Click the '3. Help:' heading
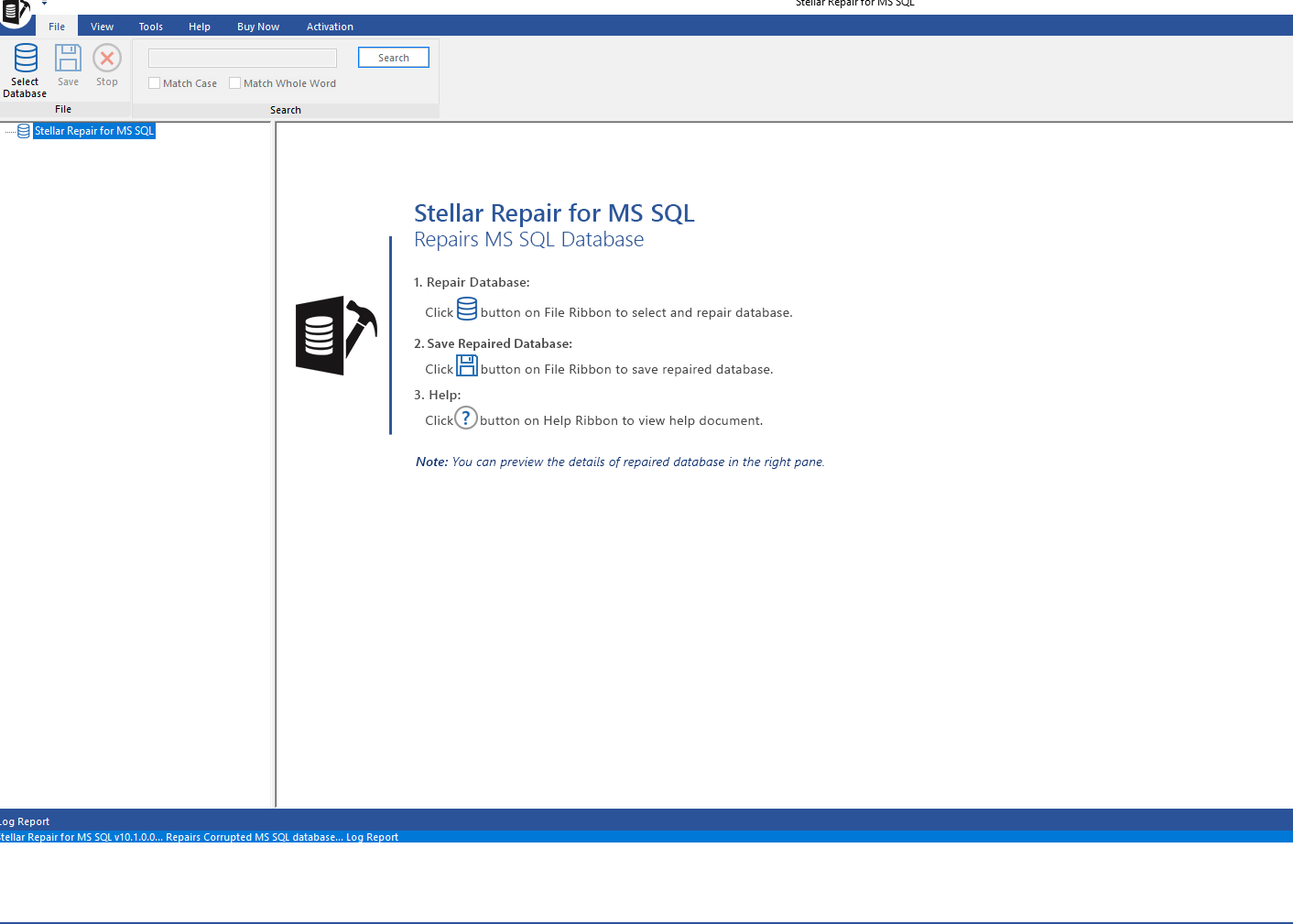1293x924 pixels. 437,395
